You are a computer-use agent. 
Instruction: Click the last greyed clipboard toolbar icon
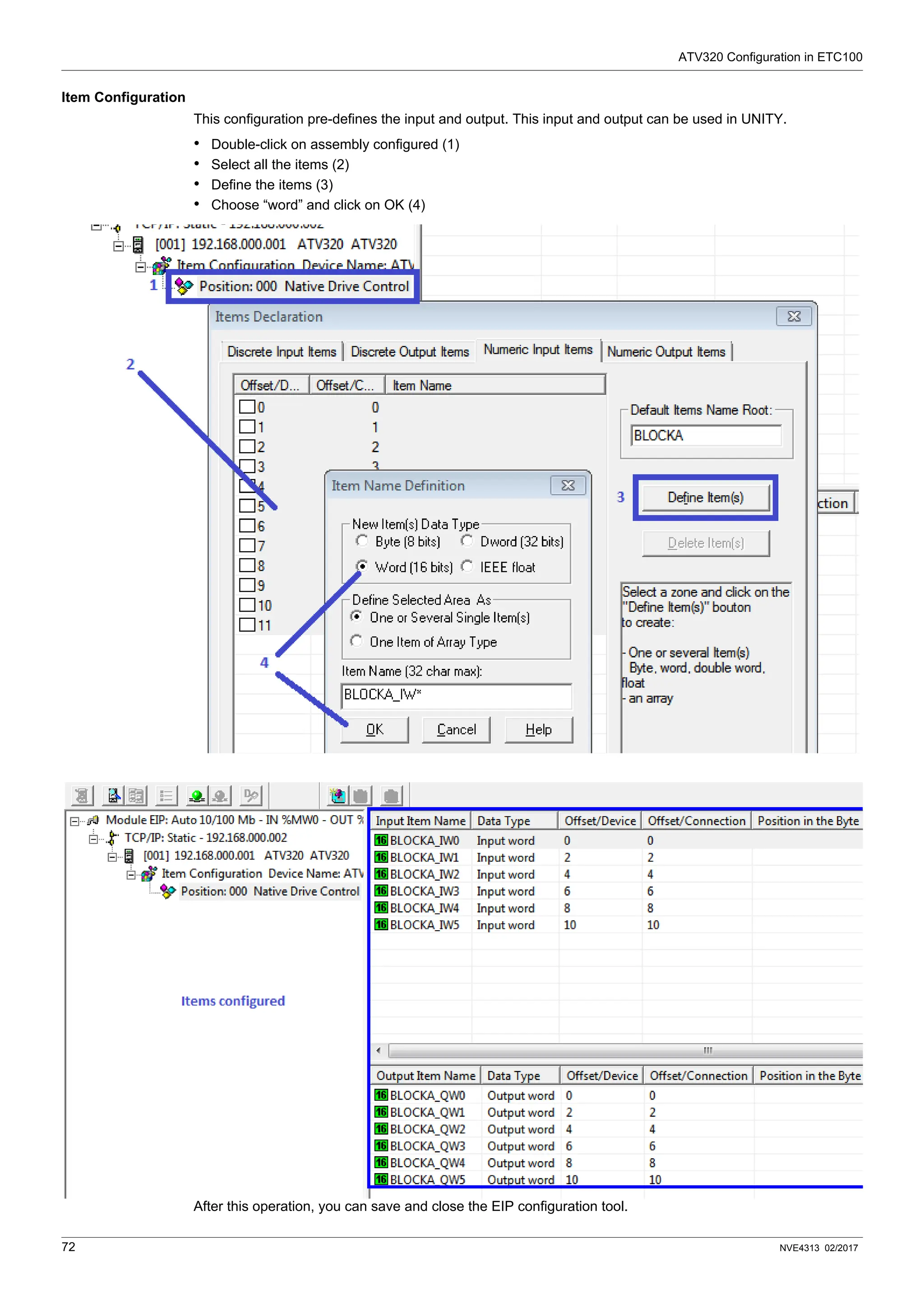coord(392,795)
